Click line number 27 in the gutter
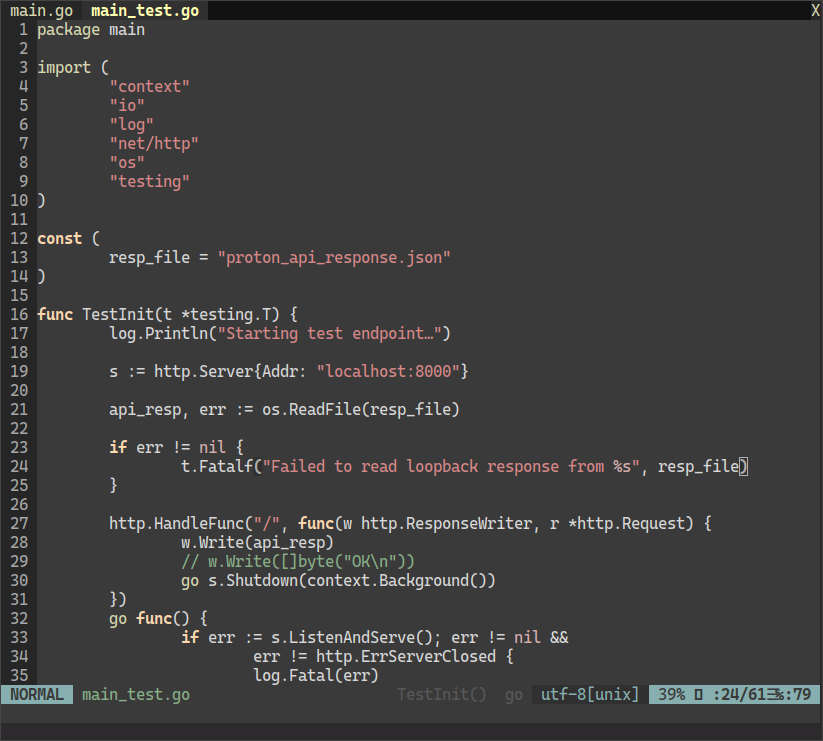823x741 pixels. coord(19,523)
